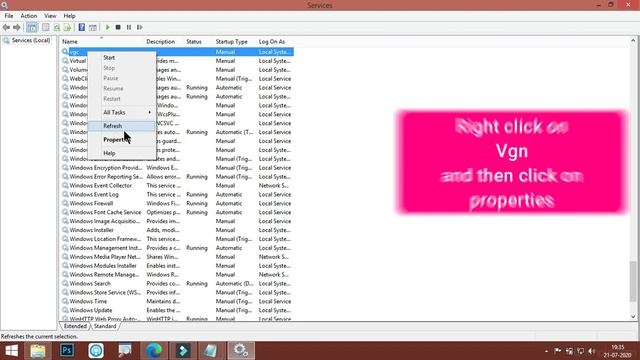Select the Windows Time service
640x360 pixels.
click(177, 302)
